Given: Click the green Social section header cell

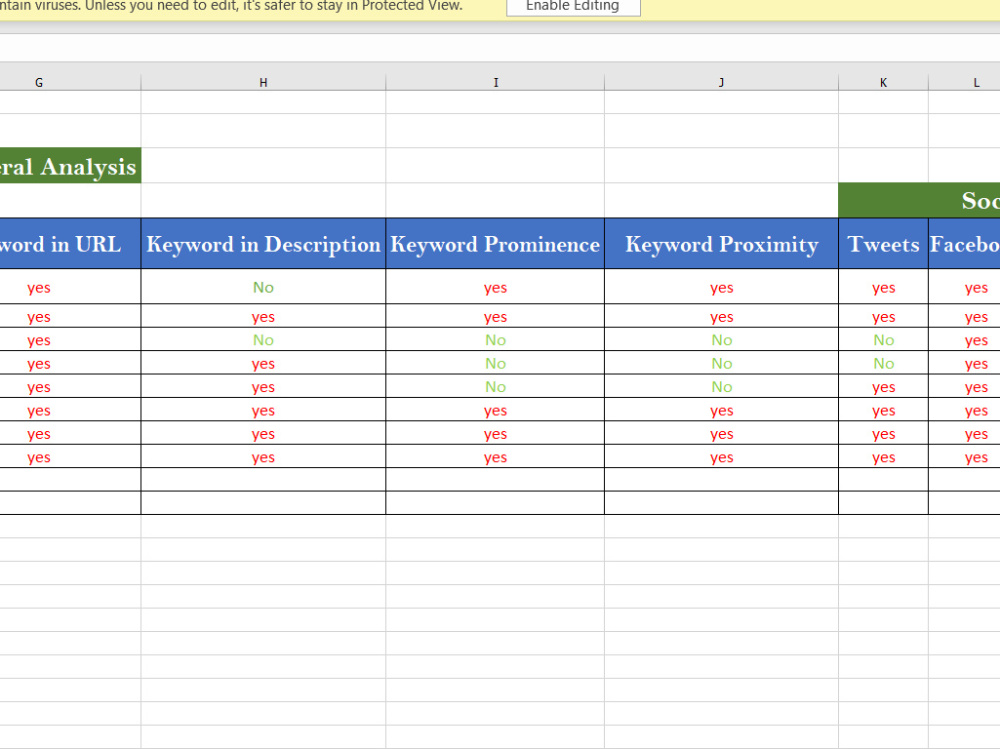Looking at the screenshot, I should [919, 200].
